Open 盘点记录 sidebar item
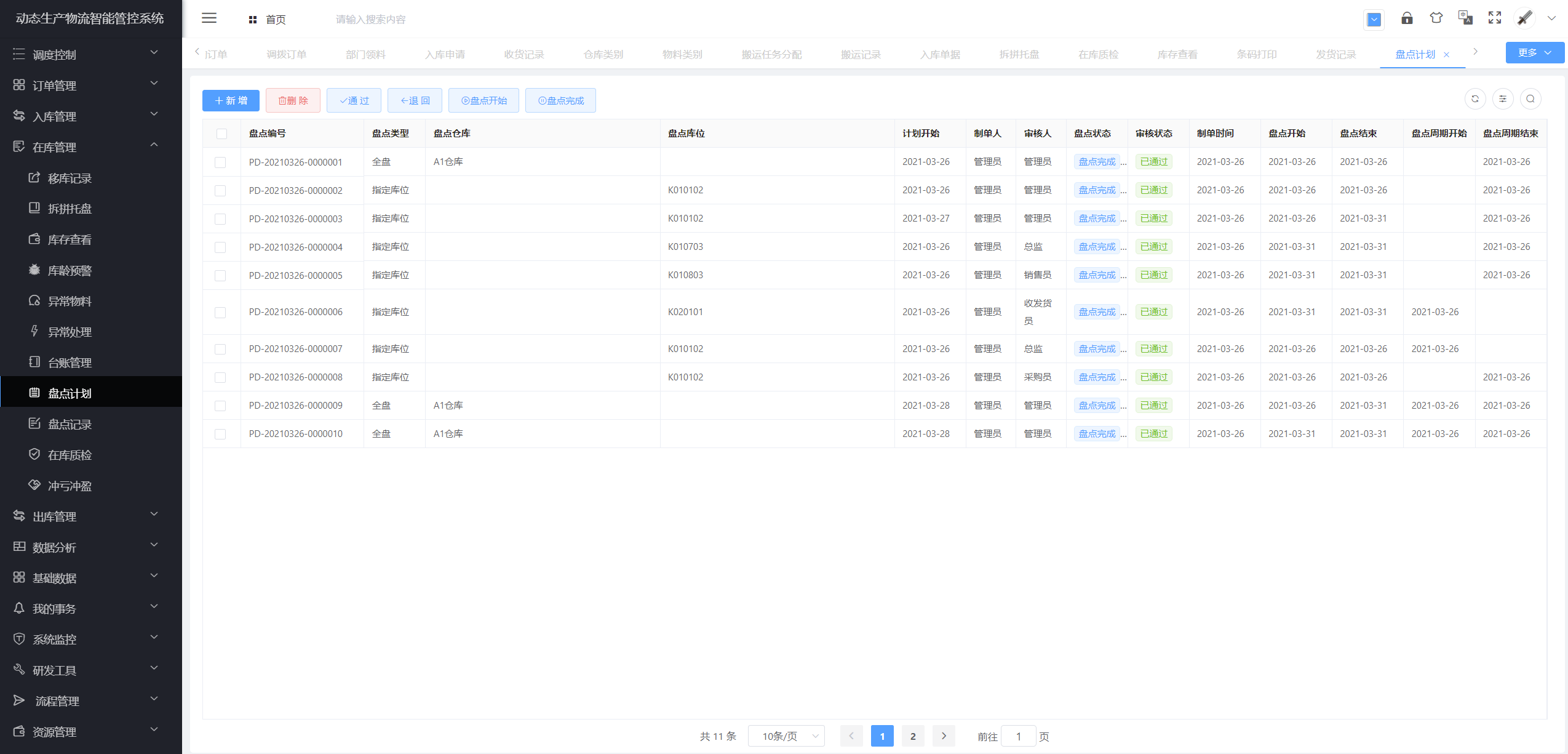This screenshot has width=1568, height=754. tap(91, 424)
